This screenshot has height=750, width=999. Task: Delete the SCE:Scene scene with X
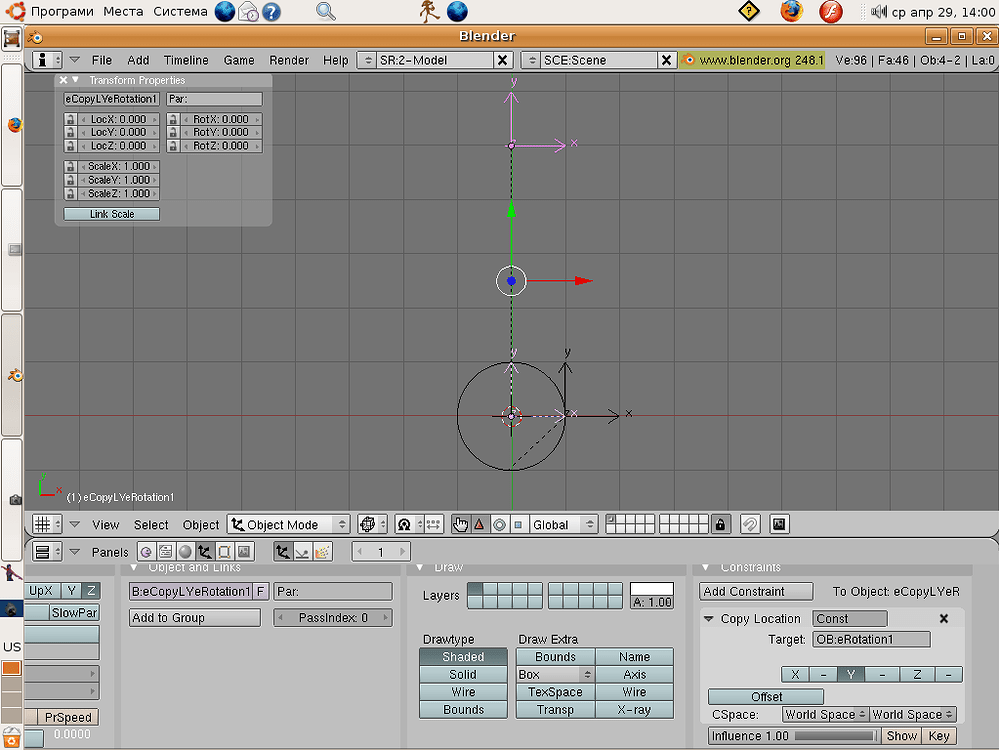666,60
